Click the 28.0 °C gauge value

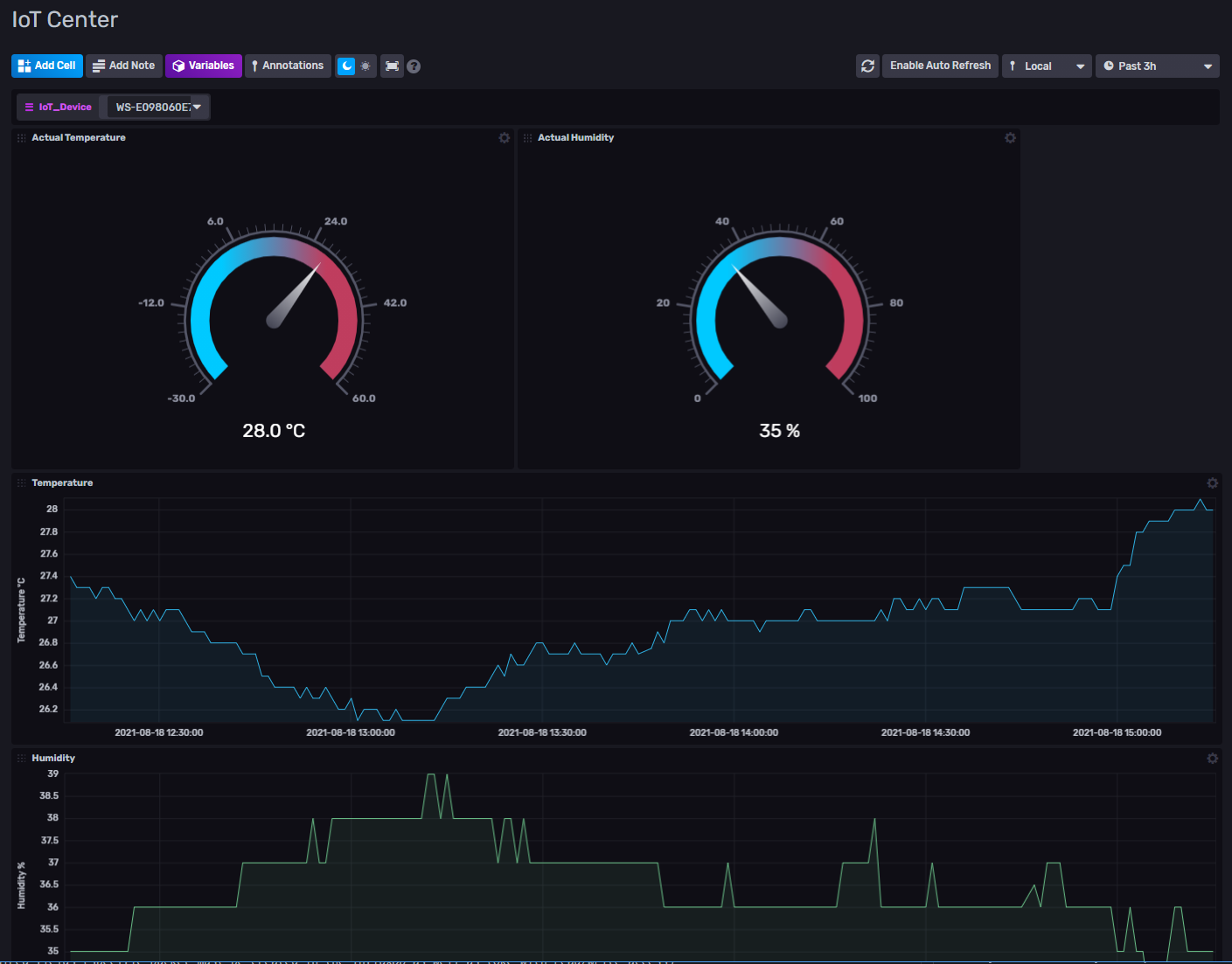(274, 431)
